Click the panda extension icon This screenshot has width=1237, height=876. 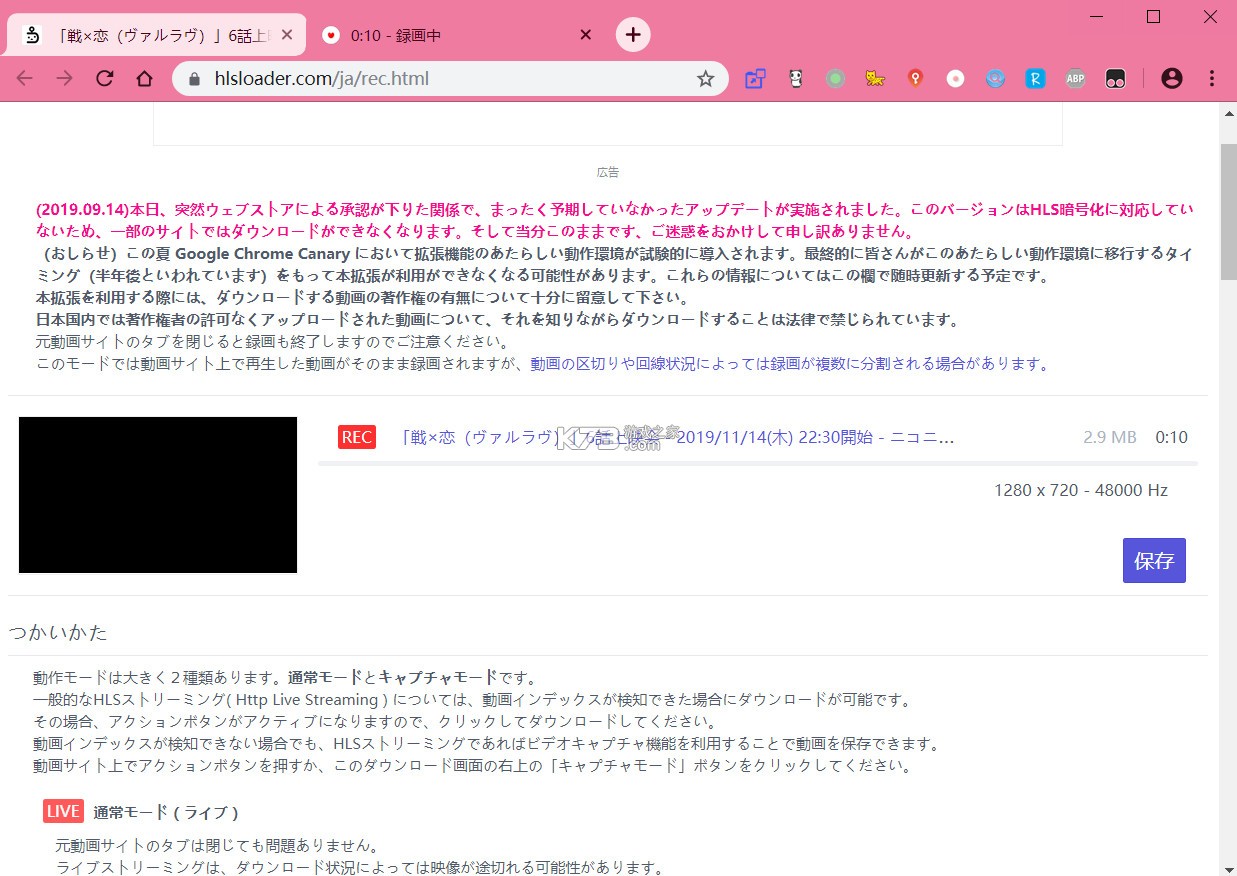click(x=795, y=78)
